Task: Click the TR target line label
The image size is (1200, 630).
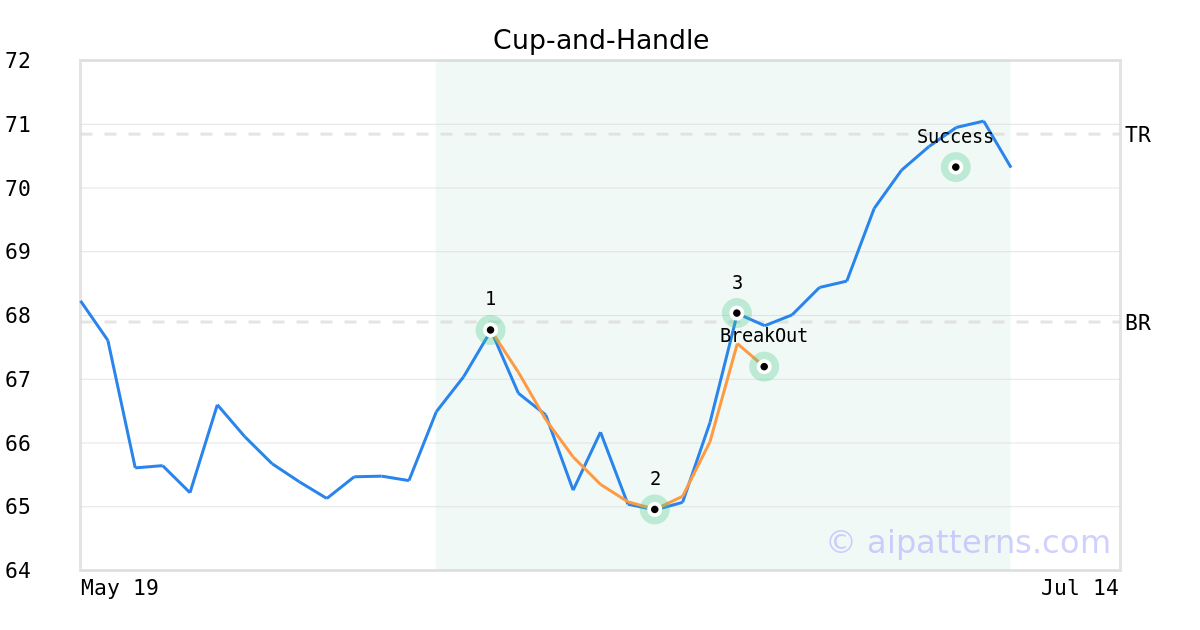Action: [1138, 135]
